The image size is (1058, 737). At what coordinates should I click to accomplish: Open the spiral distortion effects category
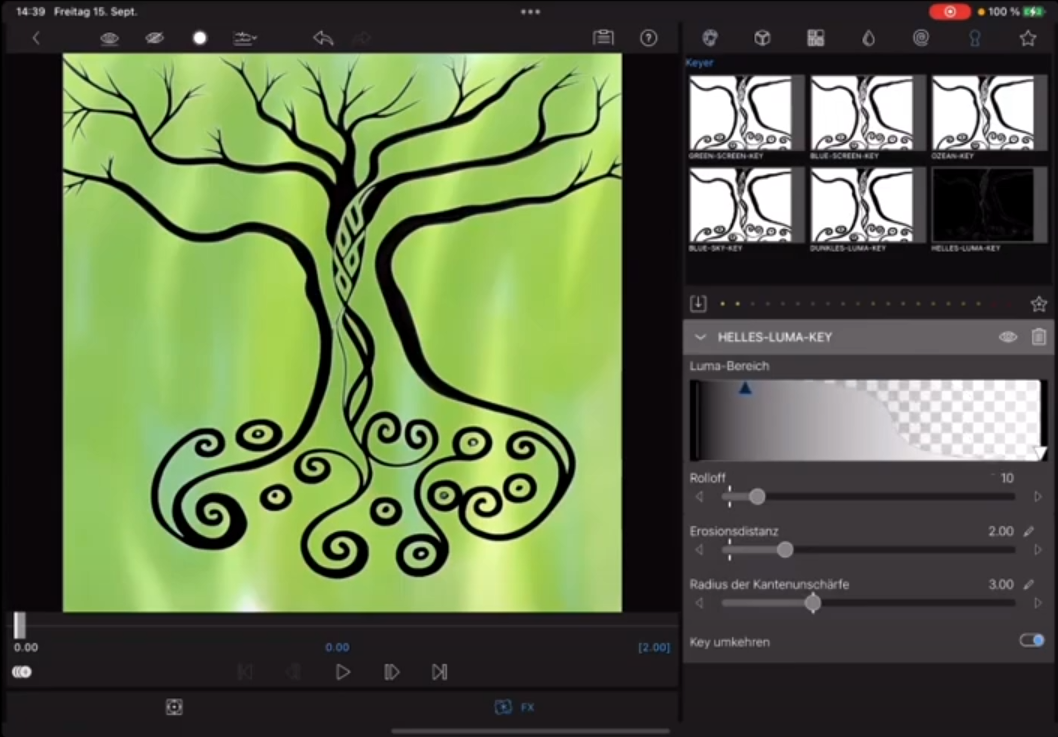tap(921, 38)
